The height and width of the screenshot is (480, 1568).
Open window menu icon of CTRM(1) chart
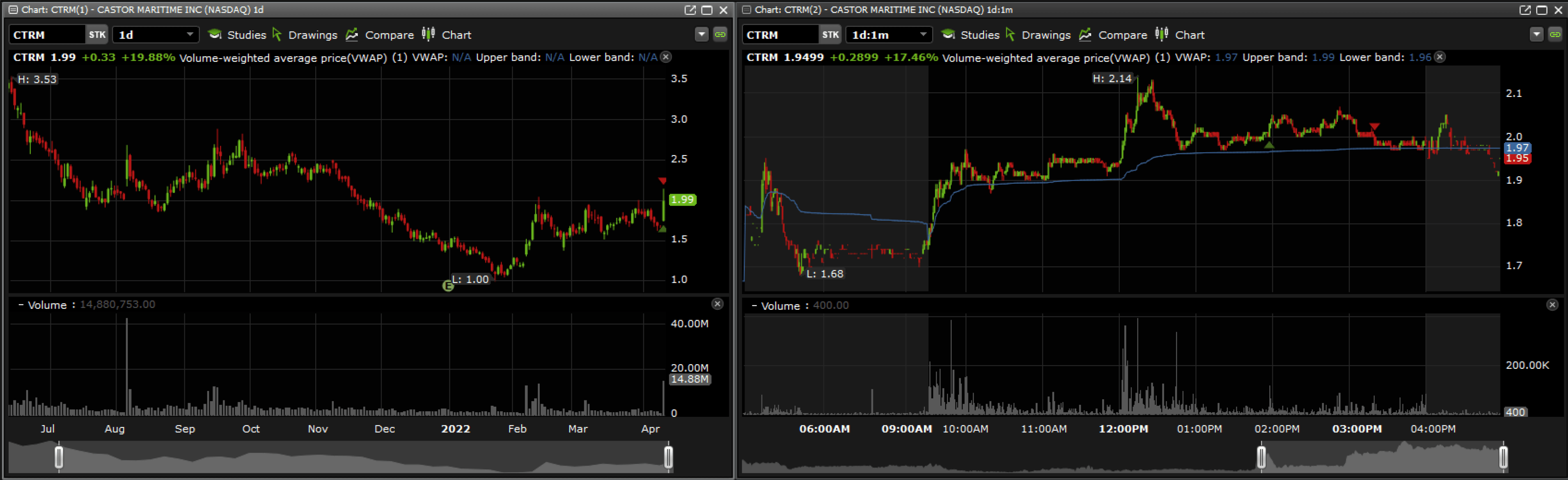(x=13, y=10)
